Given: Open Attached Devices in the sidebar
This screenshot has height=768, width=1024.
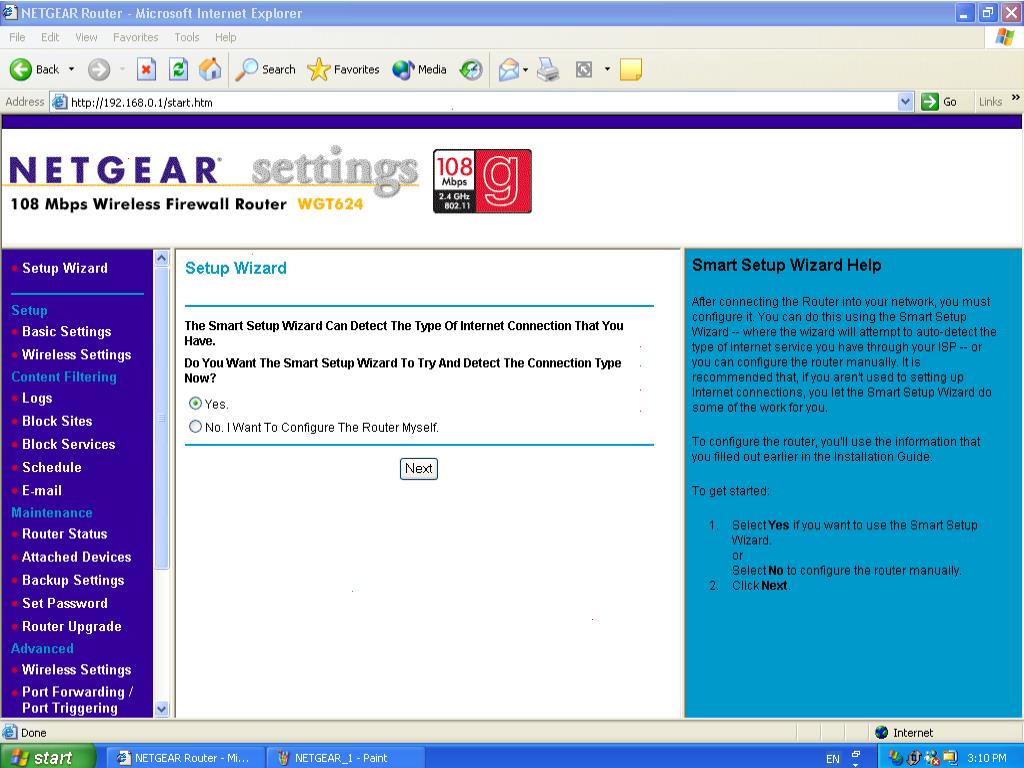Looking at the screenshot, I should point(76,556).
